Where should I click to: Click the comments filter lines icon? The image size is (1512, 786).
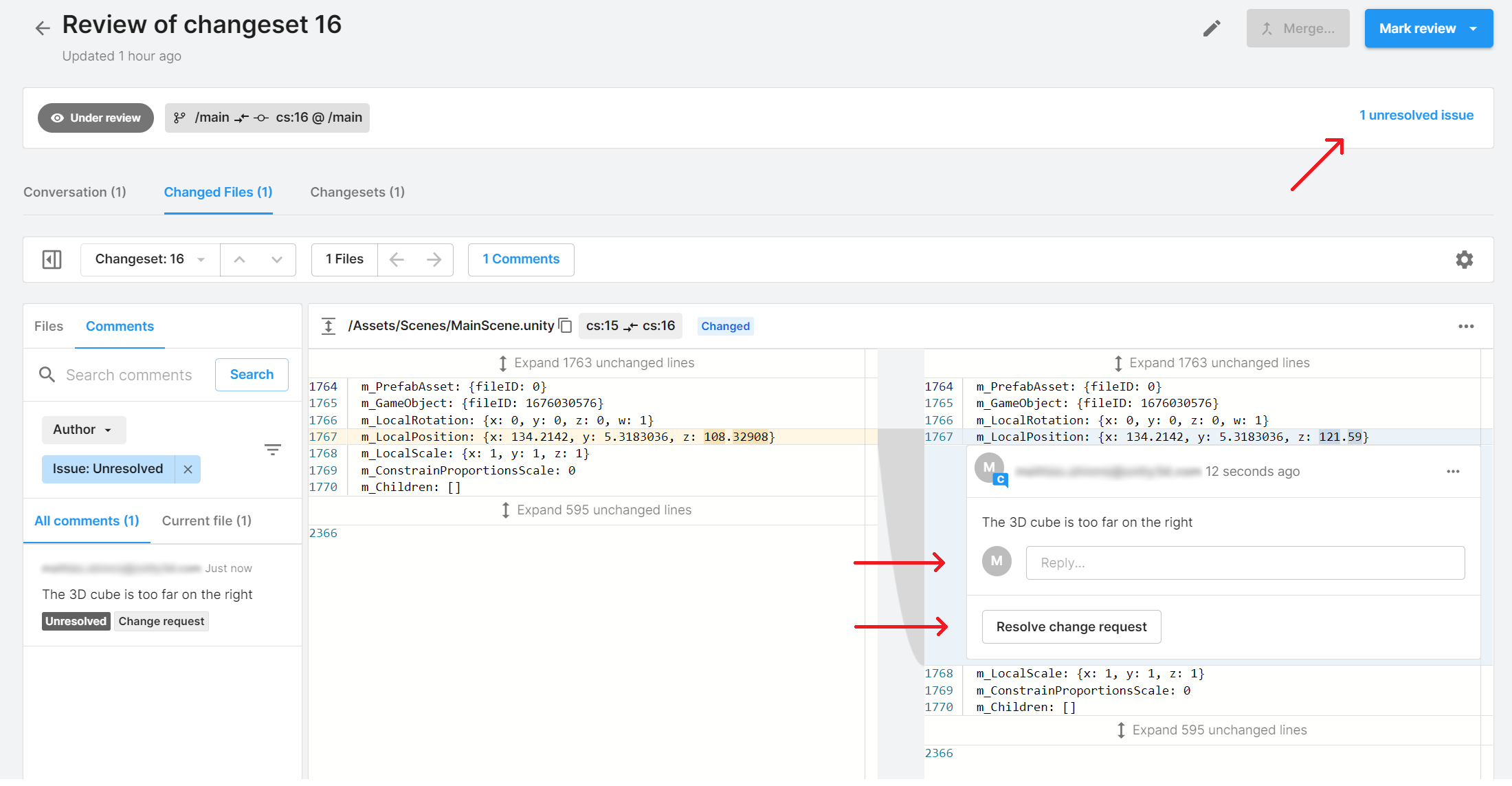(x=272, y=450)
